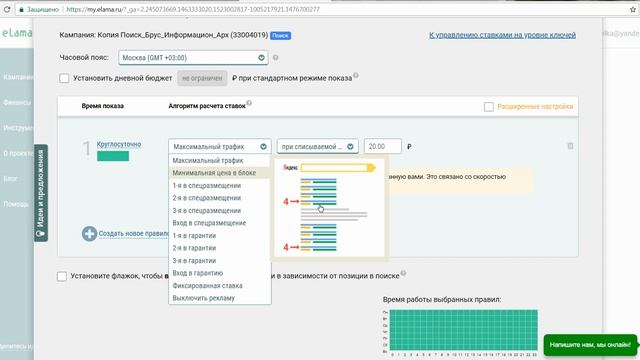Open 'Помощь' in the left sidebar
The height and width of the screenshot is (360, 640).
click(x=16, y=204)
